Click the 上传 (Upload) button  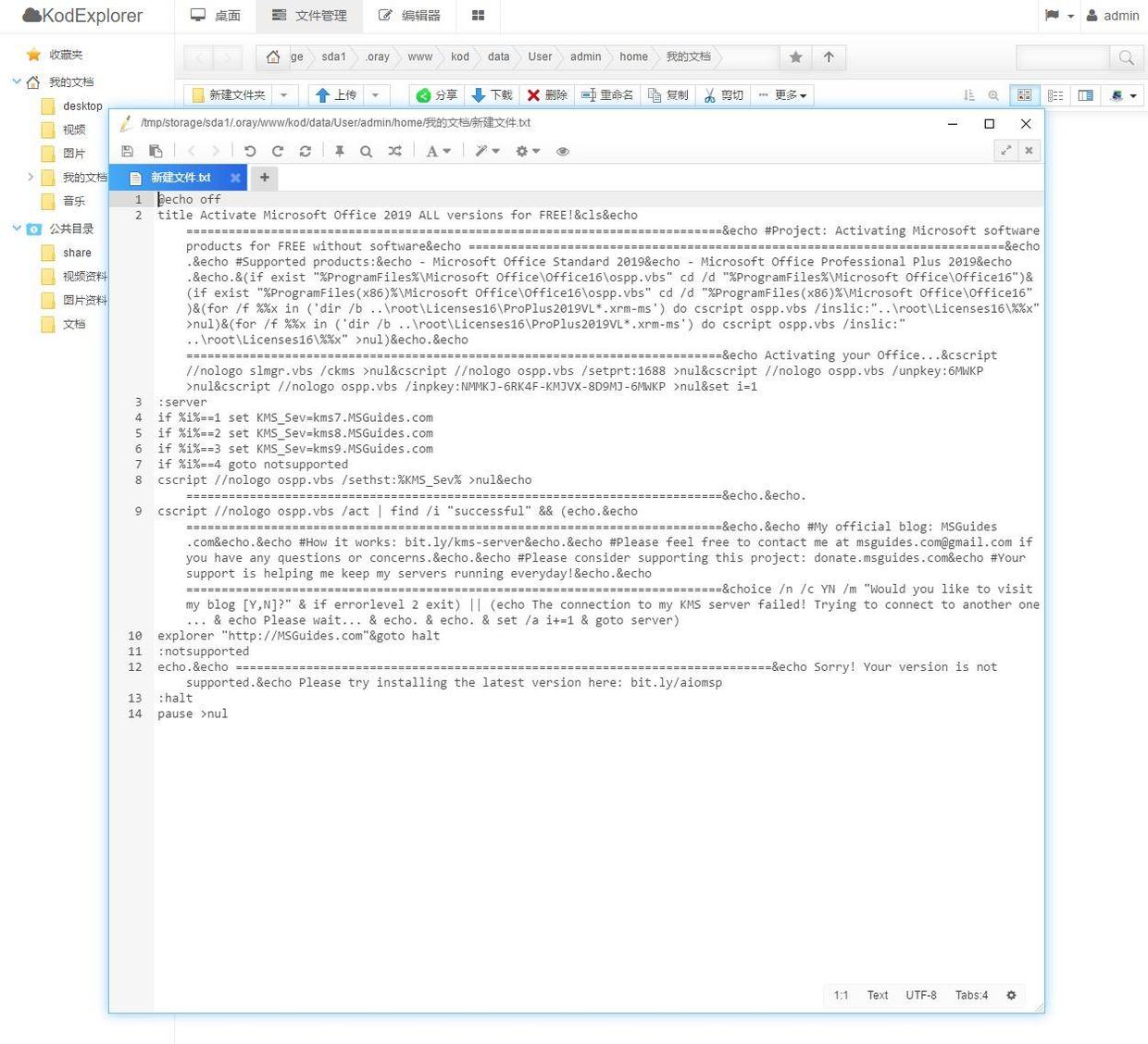click(336, 95)
